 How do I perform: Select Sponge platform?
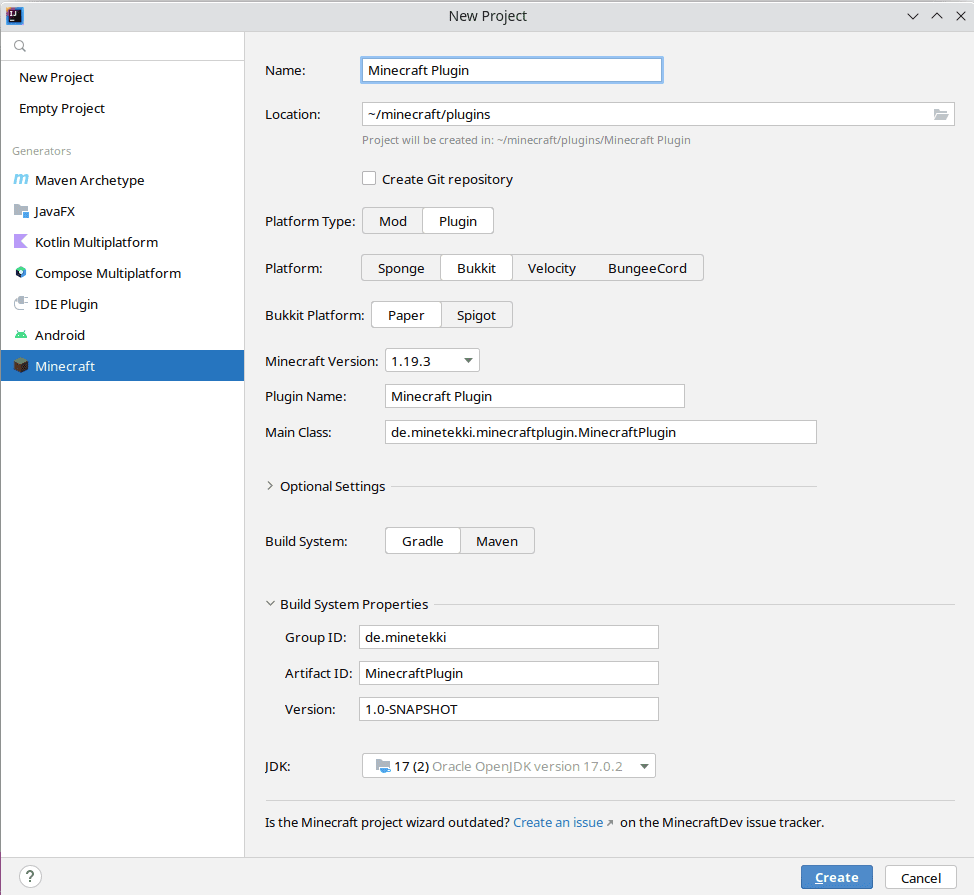tap(401, 268)
